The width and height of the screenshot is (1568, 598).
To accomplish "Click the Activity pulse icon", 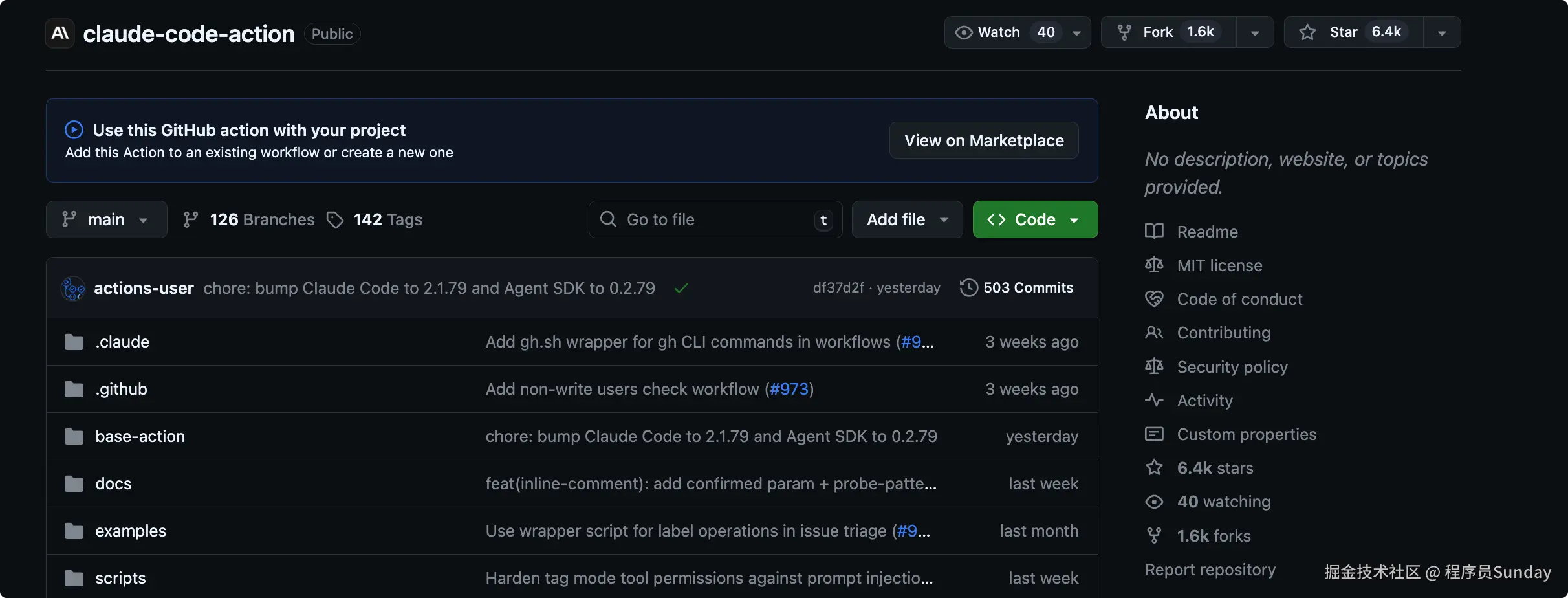I will pyautogui.click(x=1154, y=401).
